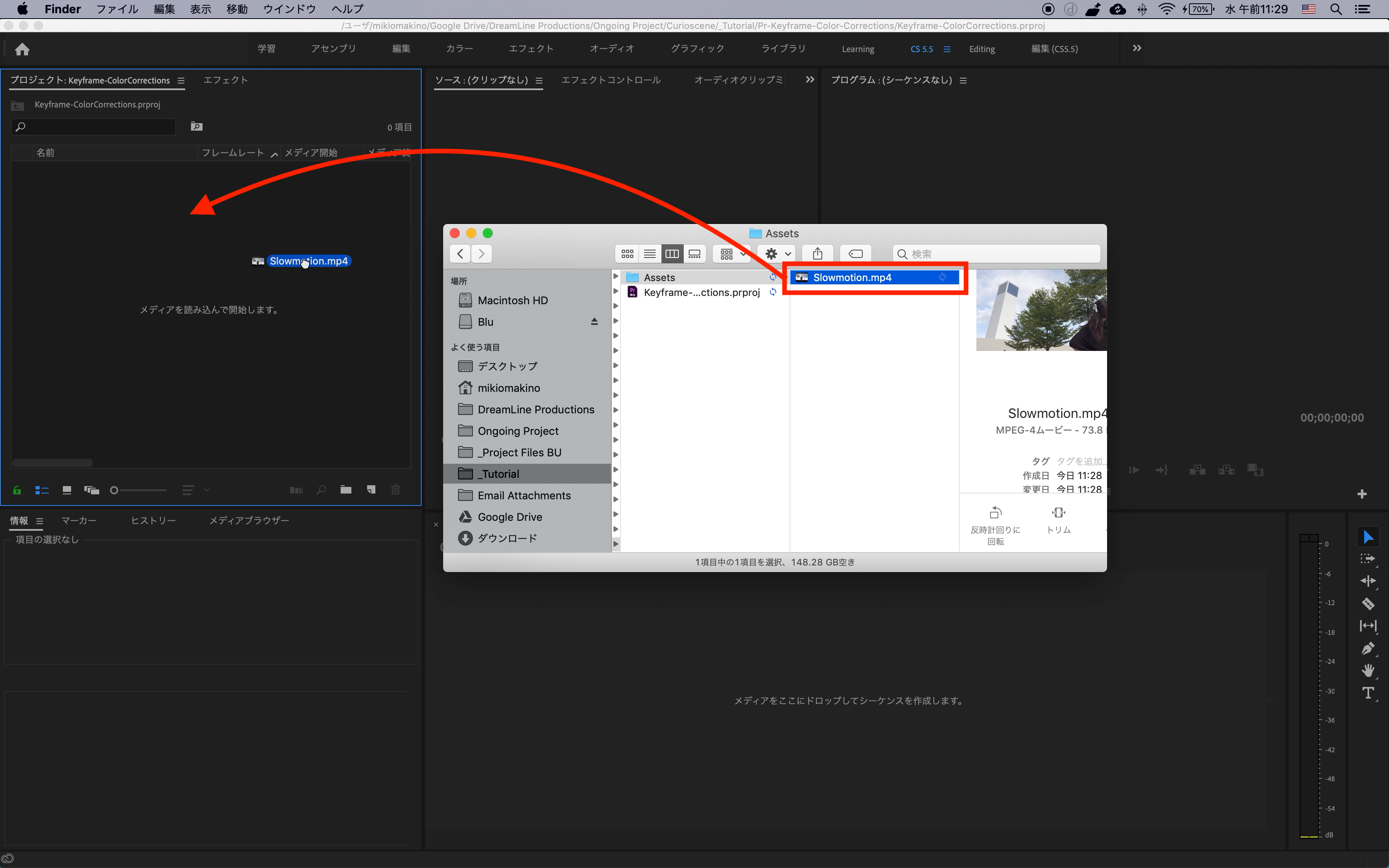Screen dimensions: 1389x868
Task: Toggle the project writable lock icon
Action: pyautogui.click(x=17, y=490)
